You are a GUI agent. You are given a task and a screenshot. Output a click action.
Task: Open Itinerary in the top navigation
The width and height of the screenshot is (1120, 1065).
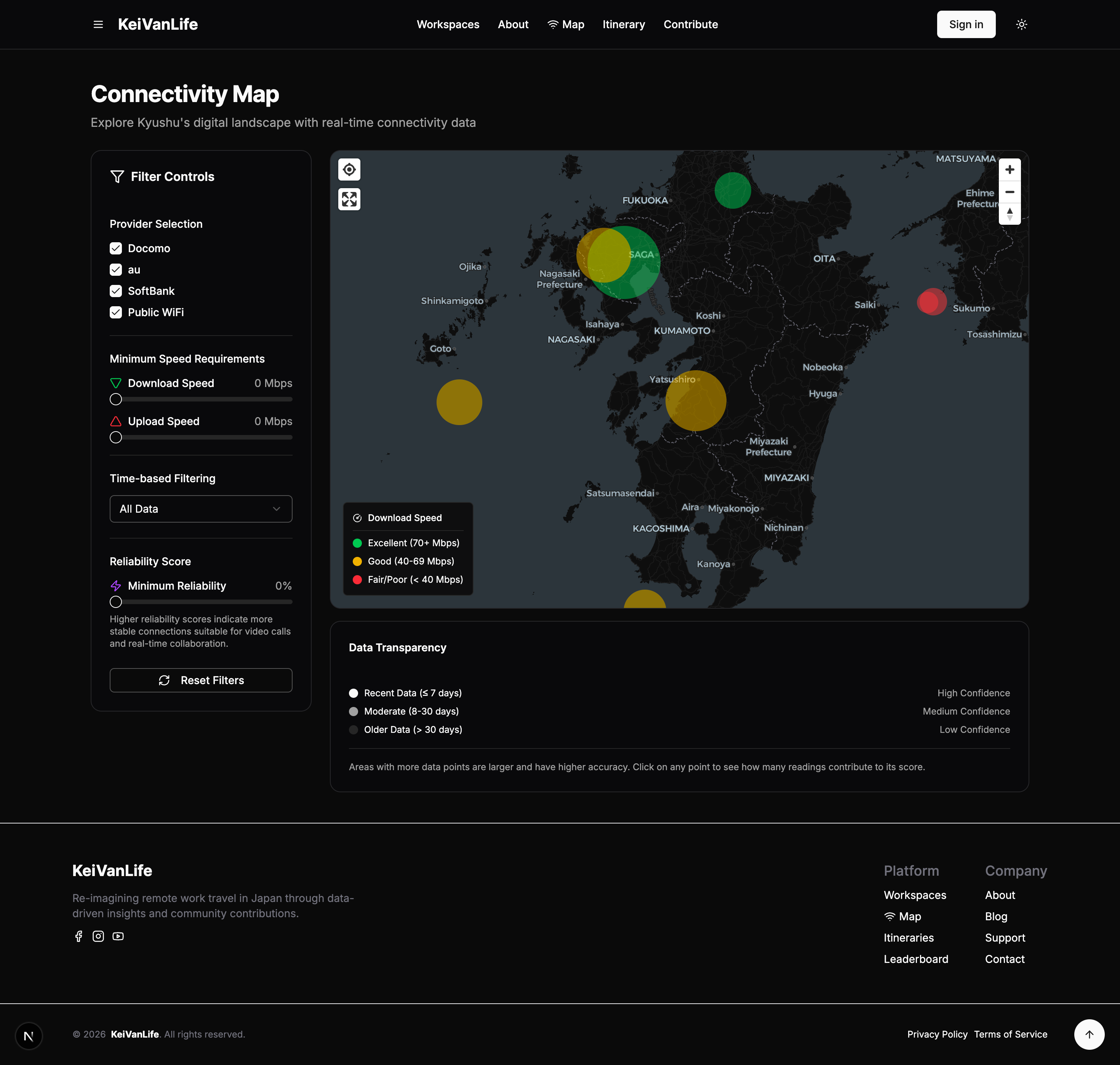(x=624, y=24)
